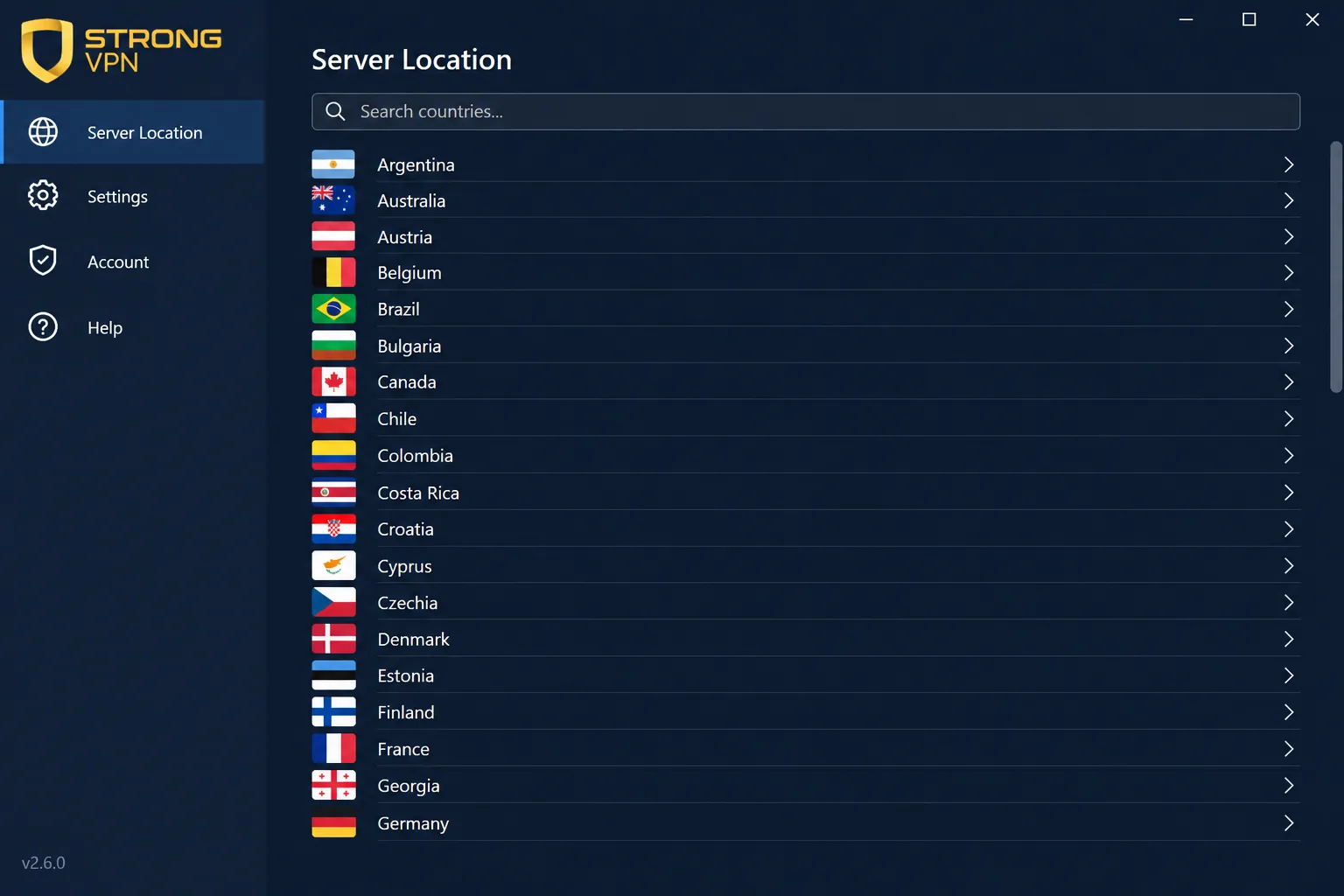Click the Czechia flag icon
The width and height of the screenshot is (1344, 896).
[333, 602]
